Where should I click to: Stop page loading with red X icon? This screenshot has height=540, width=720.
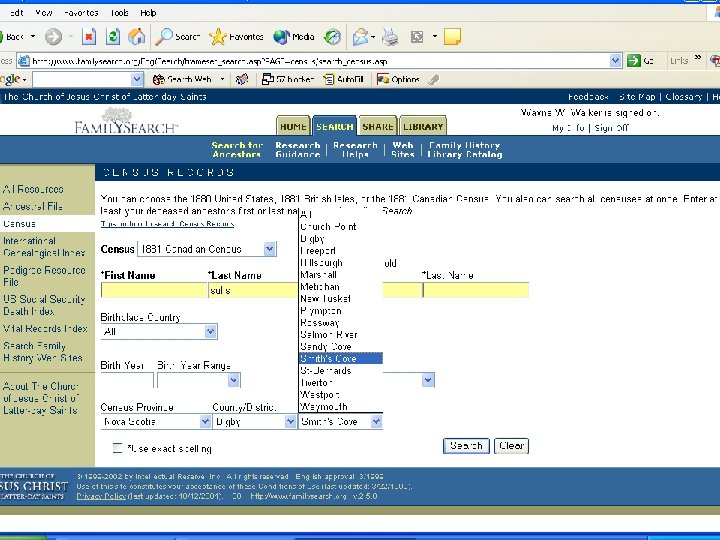[x=89, y=37]
